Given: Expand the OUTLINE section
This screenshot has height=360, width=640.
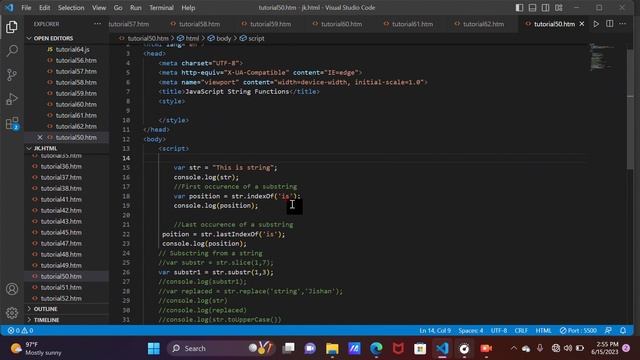Looking at the screenshot, I should [45, 309].
